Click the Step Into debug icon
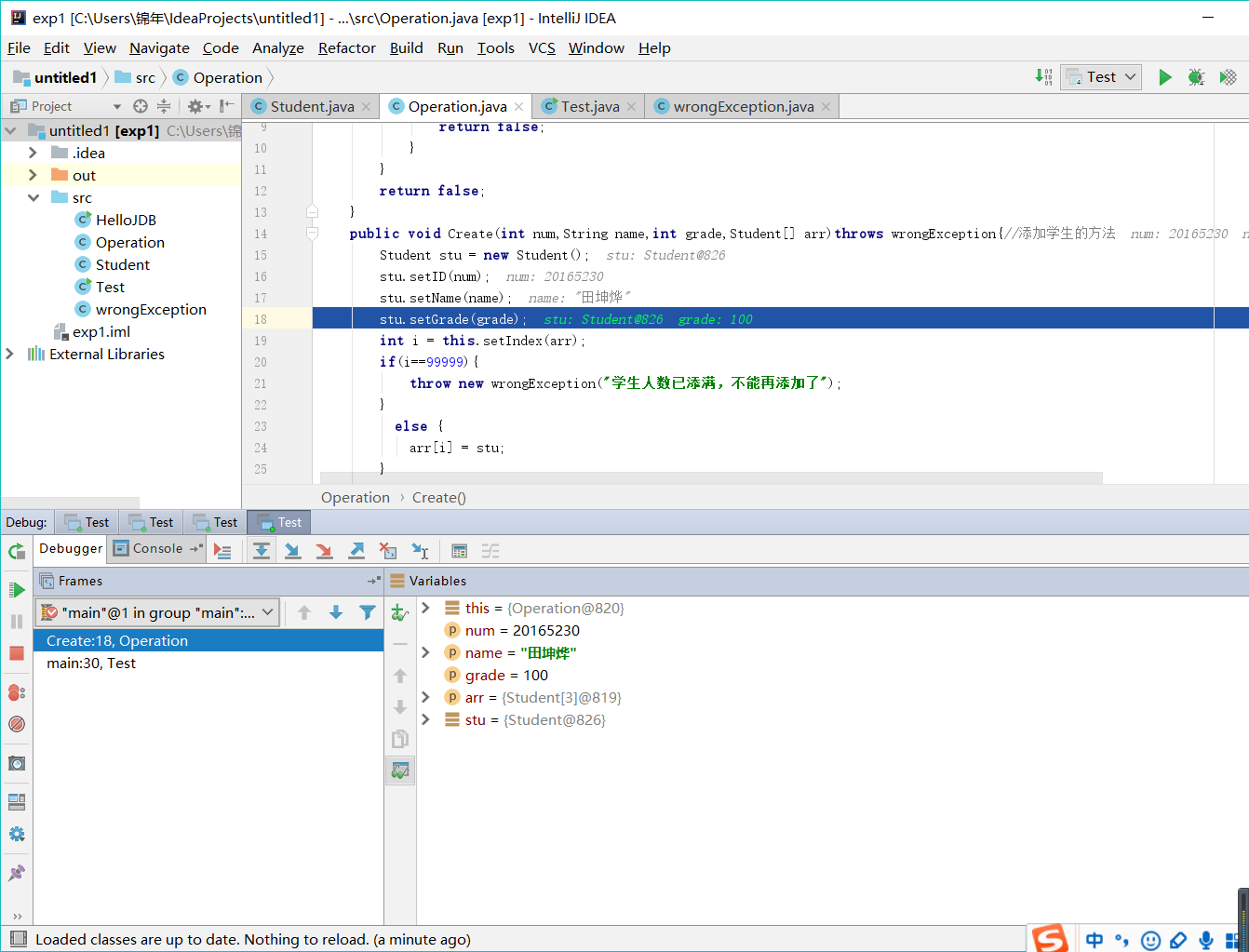 292,551
